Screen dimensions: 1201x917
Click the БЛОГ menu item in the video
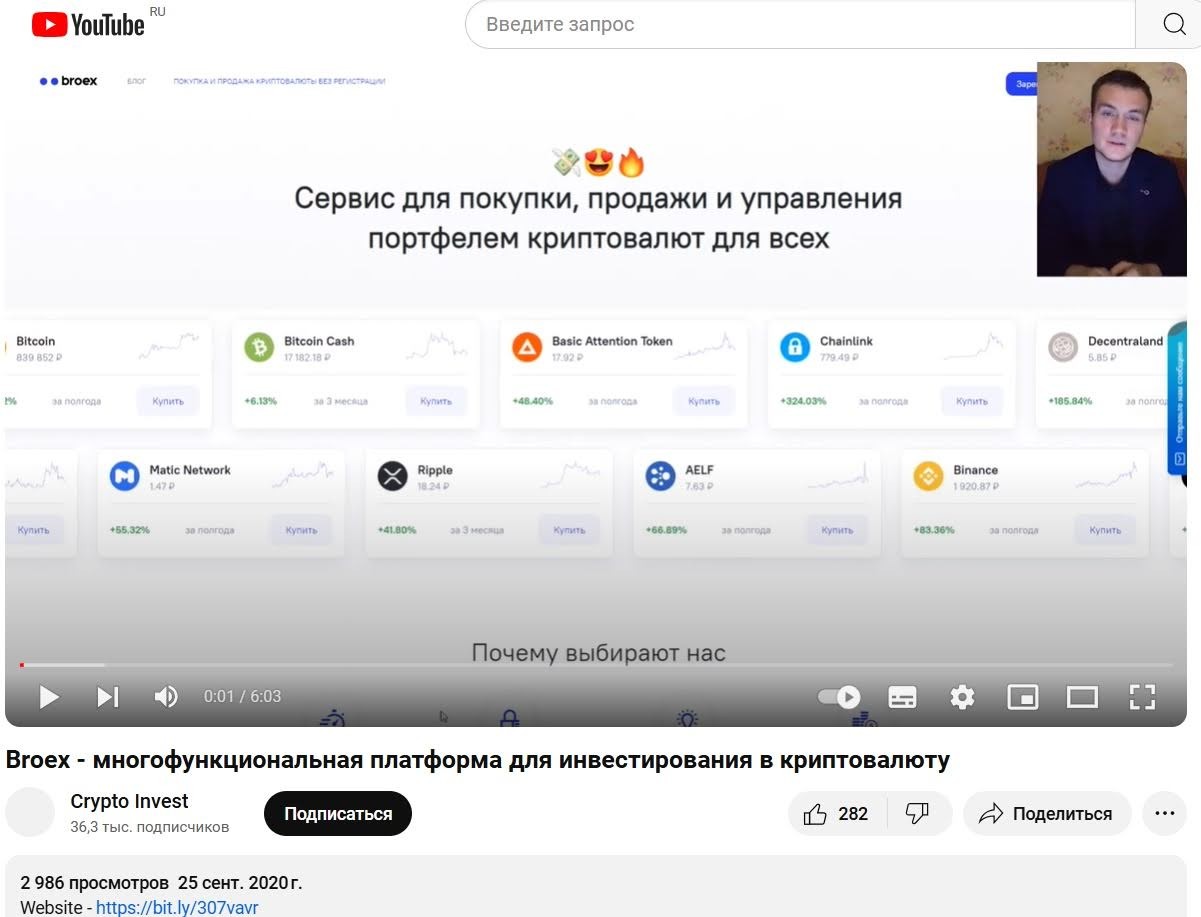[x=137, y=81]
